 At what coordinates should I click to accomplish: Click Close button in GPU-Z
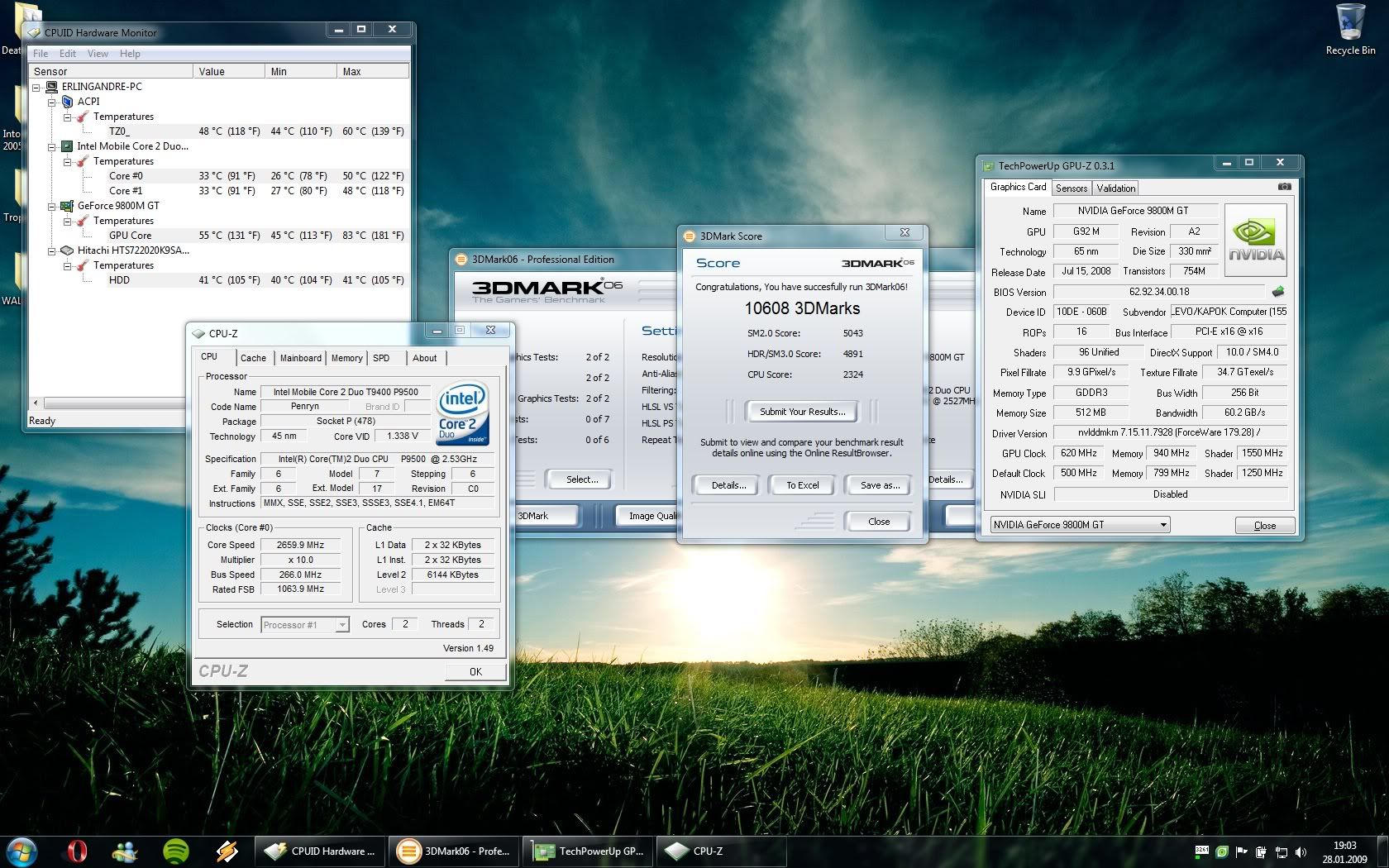[1264, 526]
